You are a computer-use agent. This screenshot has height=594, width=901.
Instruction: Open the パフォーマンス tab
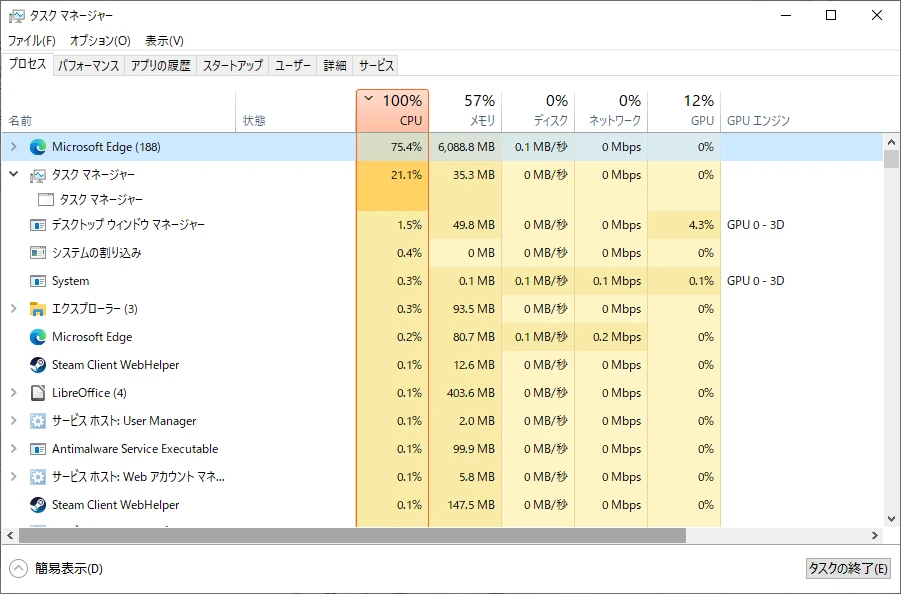pos(88,66)
